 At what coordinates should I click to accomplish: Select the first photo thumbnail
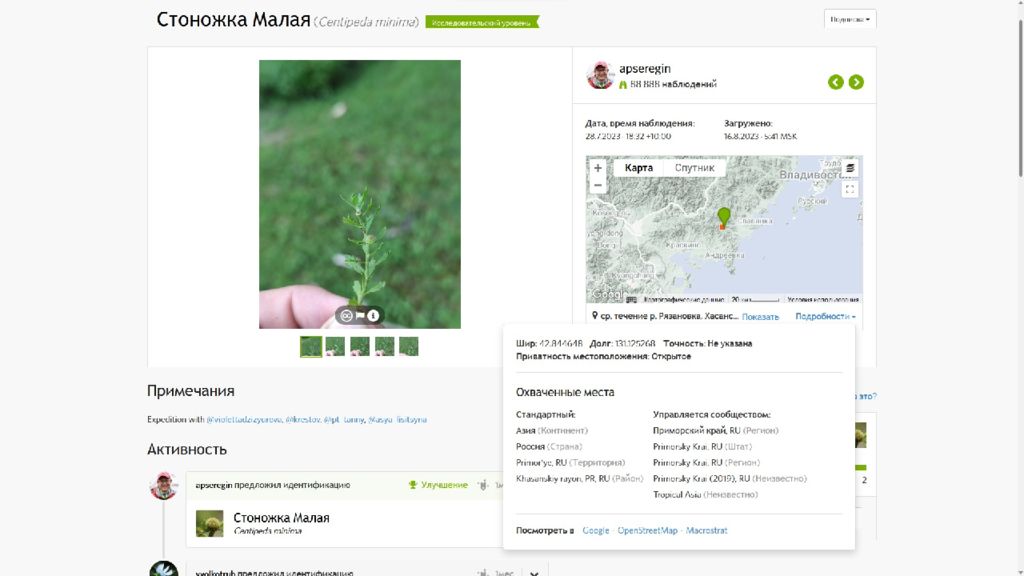coord(311,346)
